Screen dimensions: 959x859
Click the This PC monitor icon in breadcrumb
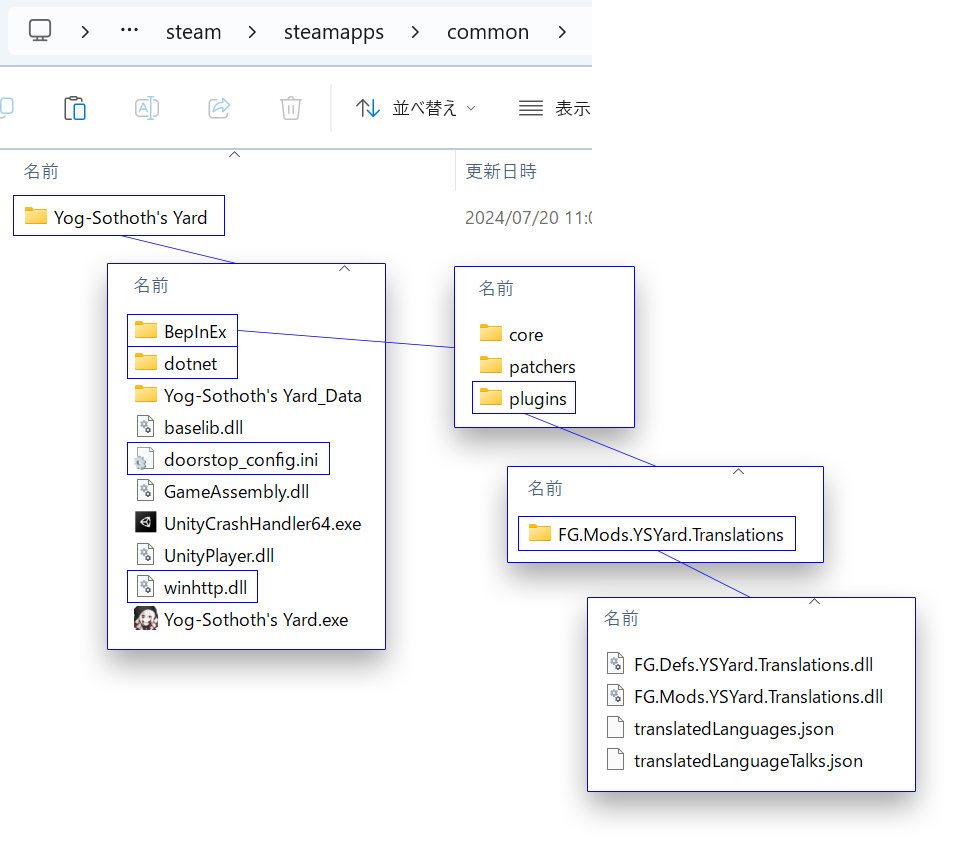40,31
